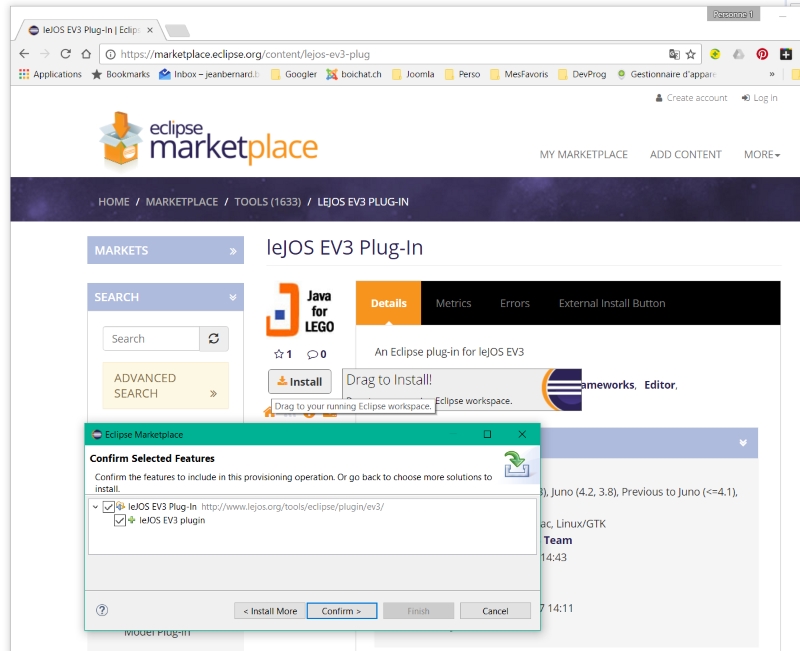Click the Create account link
Viewport: 800px width, 651px height.
point(691,97)
